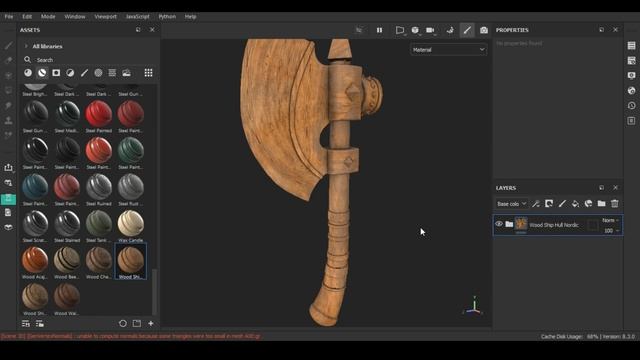Filter assets by Environment maps icon

[x=127, y=73]
